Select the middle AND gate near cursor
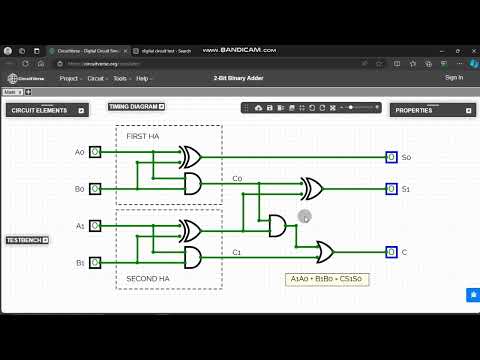The image size is (480, 360). [277, 226]
